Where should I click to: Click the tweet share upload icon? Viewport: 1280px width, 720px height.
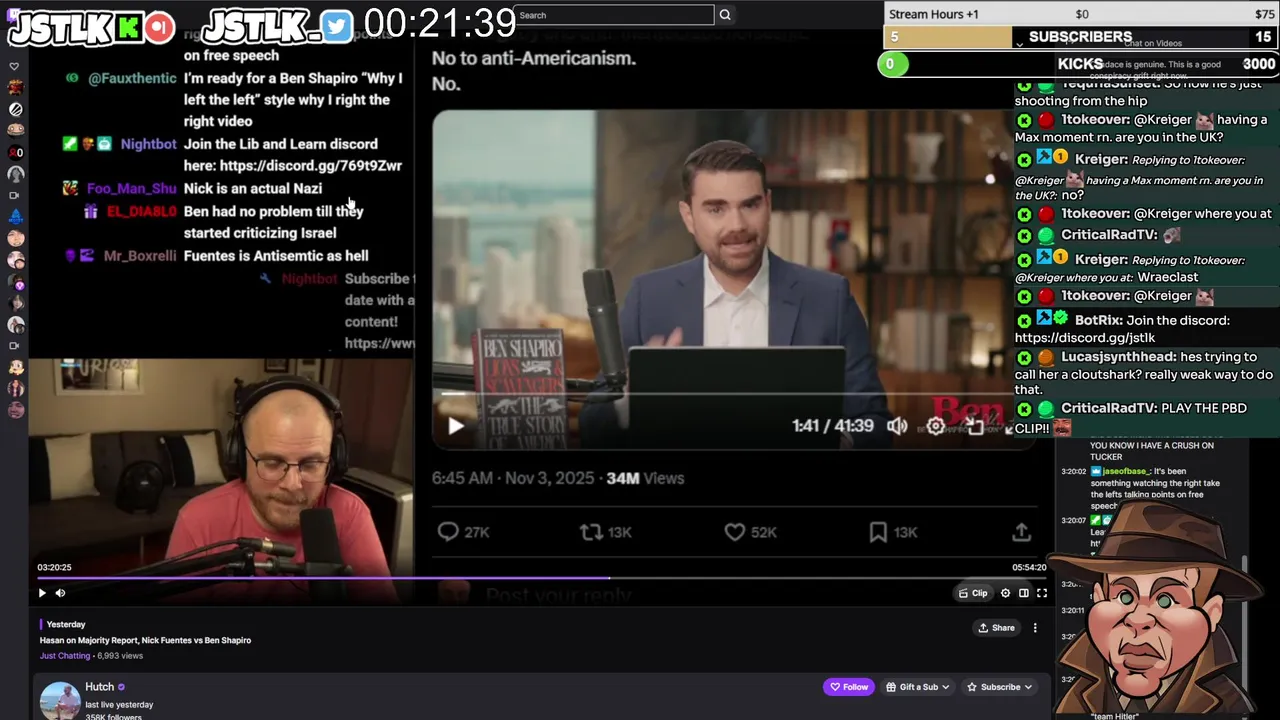tap(1021, 532)
